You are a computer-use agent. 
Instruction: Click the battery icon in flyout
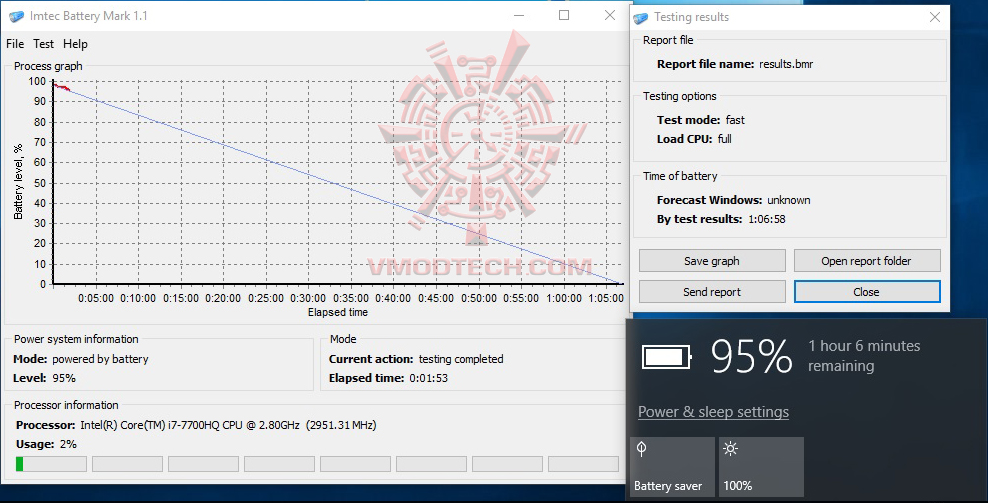(x=667, y=357)
